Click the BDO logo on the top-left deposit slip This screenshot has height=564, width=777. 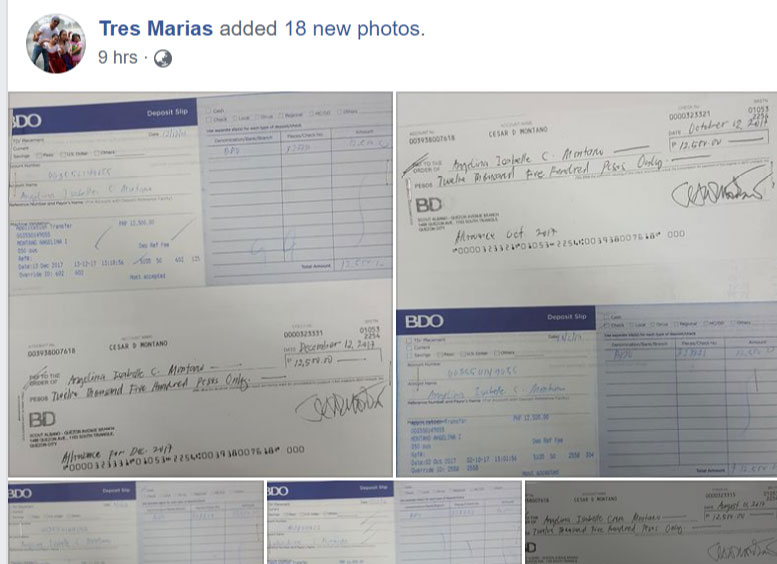[x=25, y=121]
